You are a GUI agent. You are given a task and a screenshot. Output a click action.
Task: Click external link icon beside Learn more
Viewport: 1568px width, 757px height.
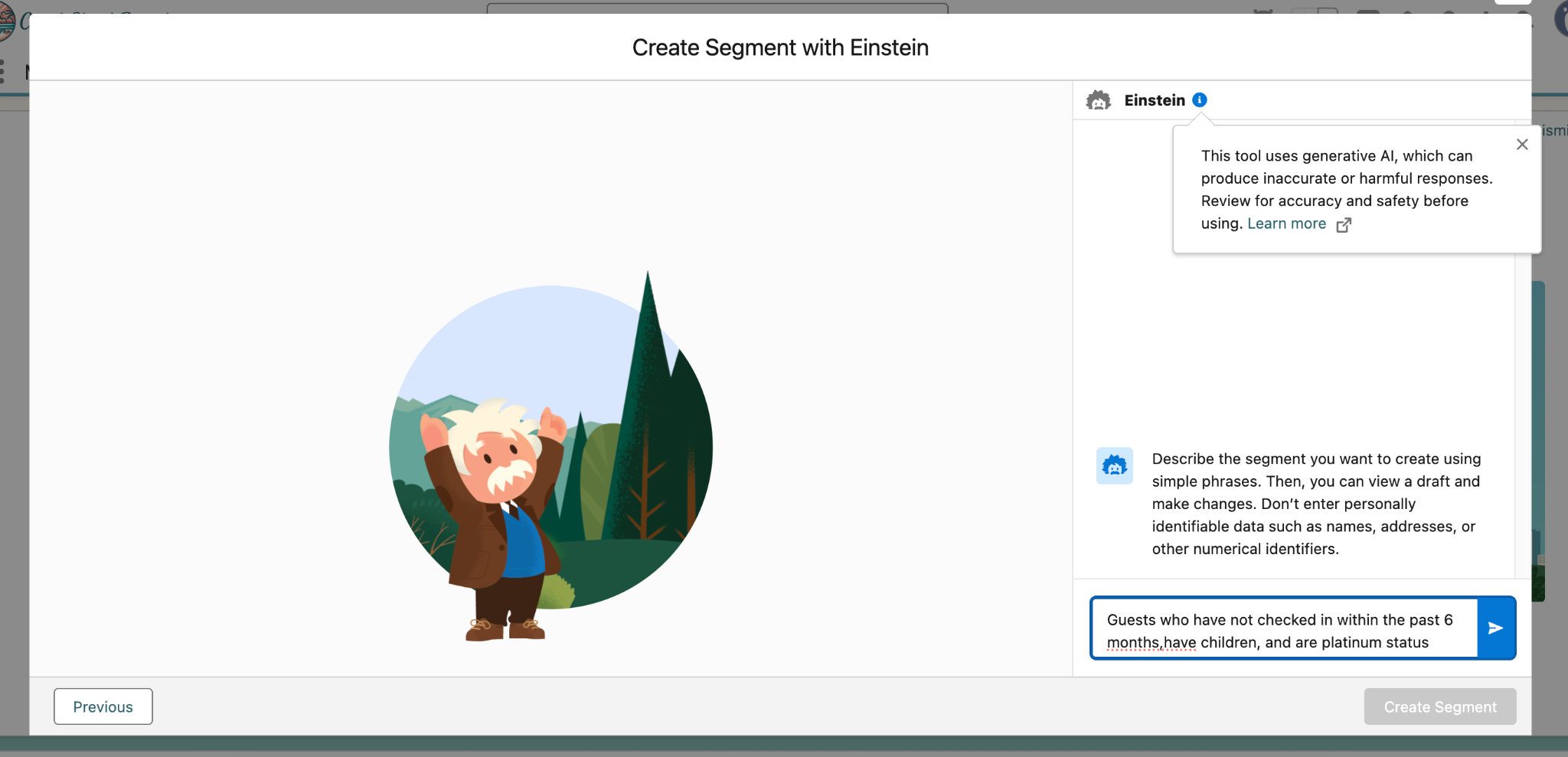1344,224
